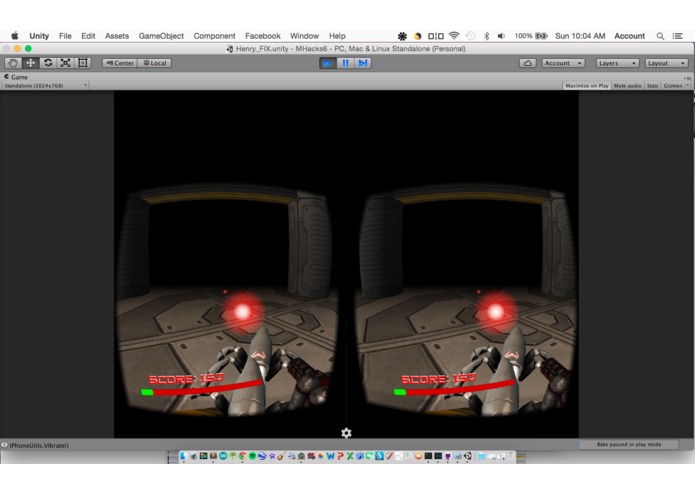Open the Unity application menu

pos(39,36)
